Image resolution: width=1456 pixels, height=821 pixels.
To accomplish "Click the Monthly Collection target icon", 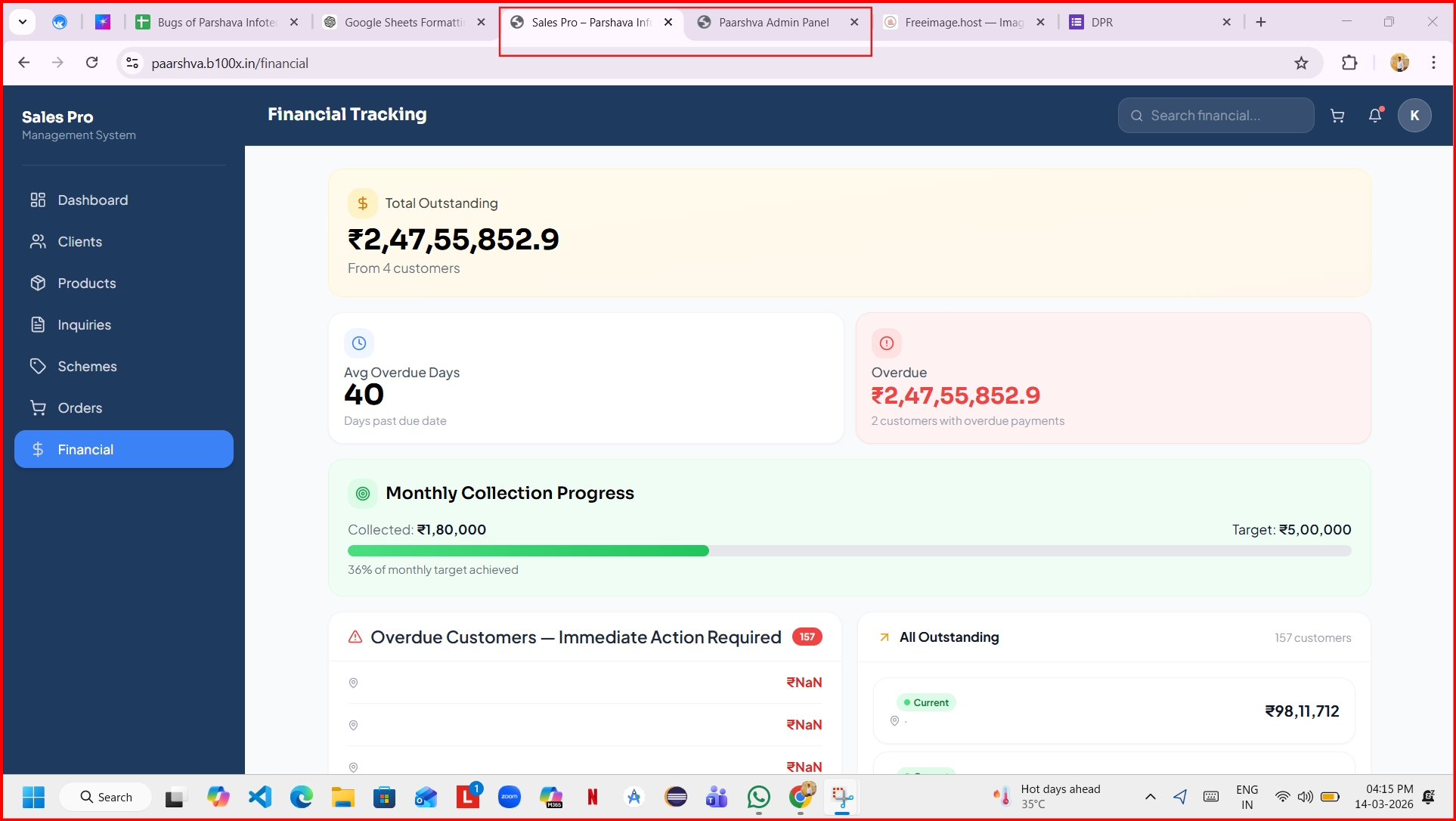I will click(x=363, y=494).
